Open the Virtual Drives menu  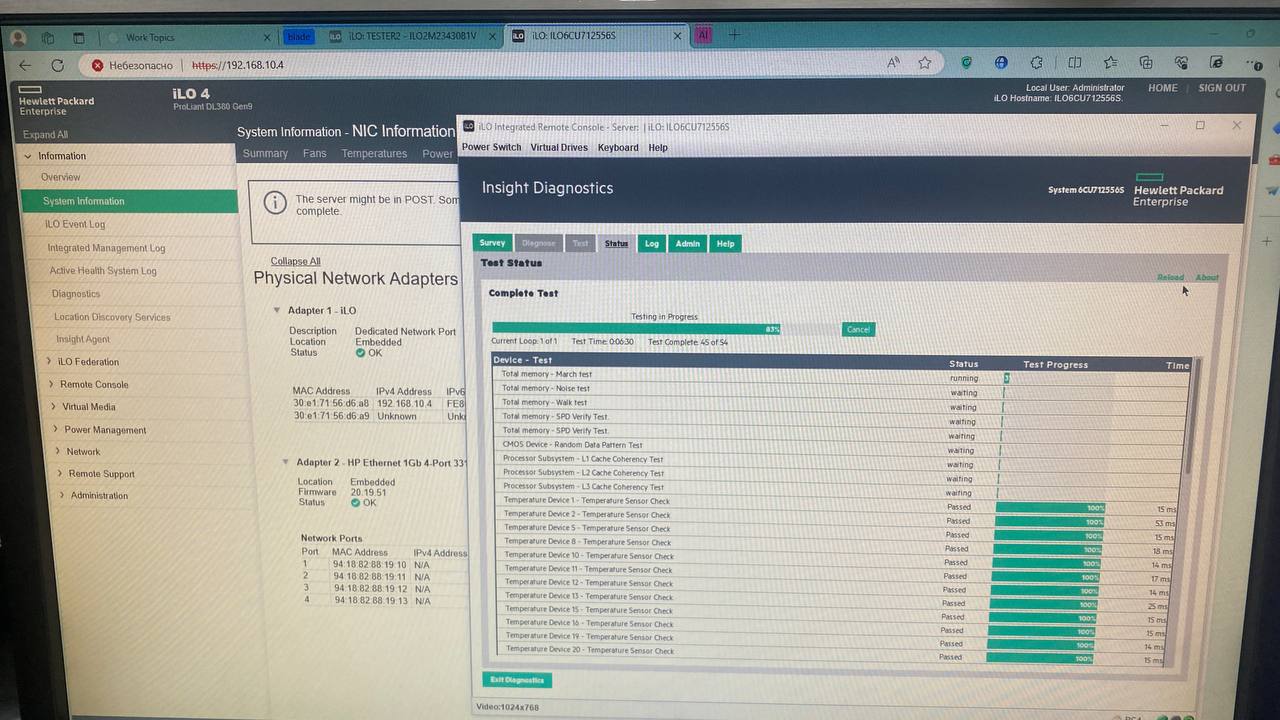click(x=559, y=147)
